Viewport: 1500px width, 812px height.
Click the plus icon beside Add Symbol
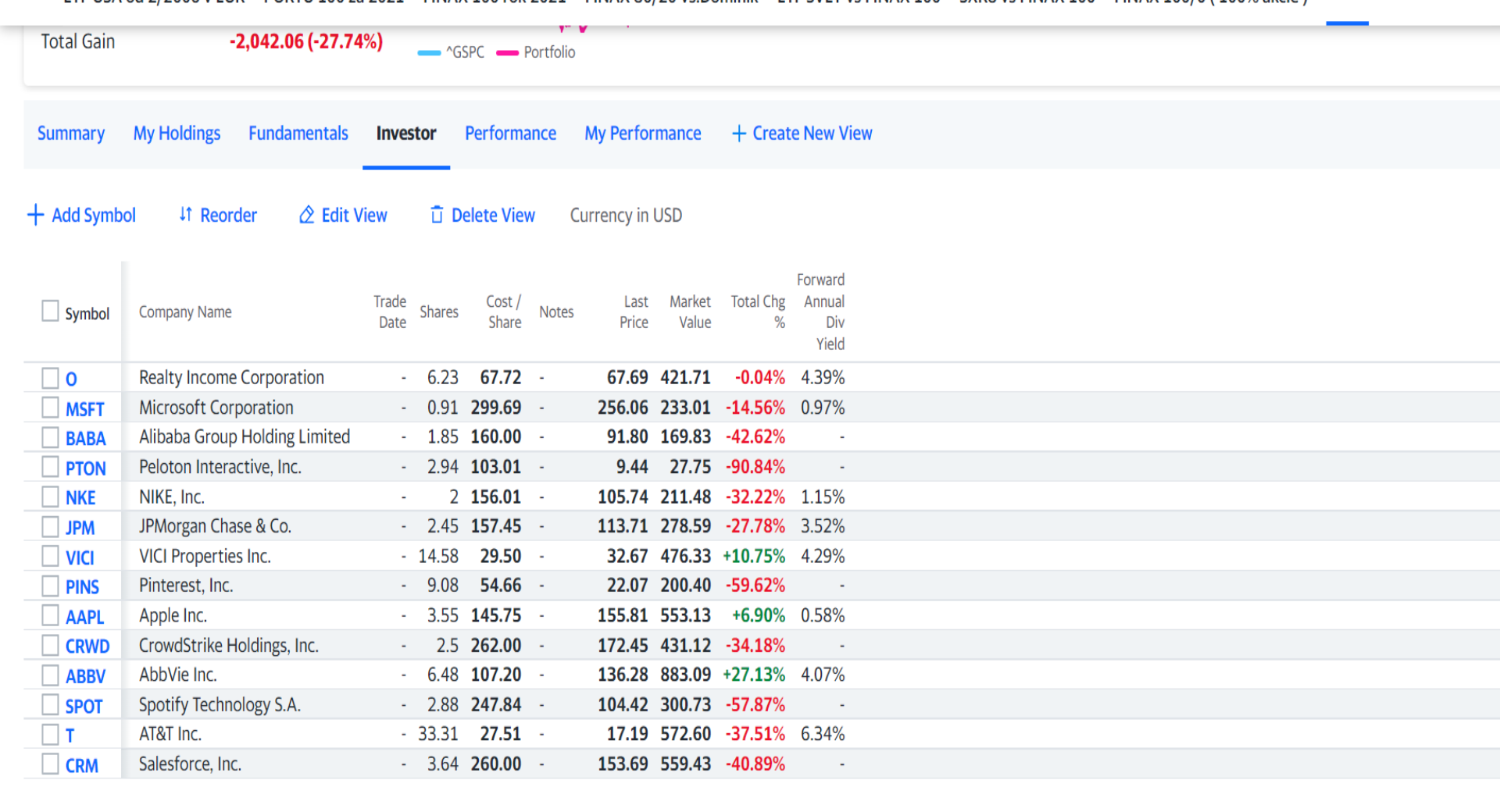[35, 215]
